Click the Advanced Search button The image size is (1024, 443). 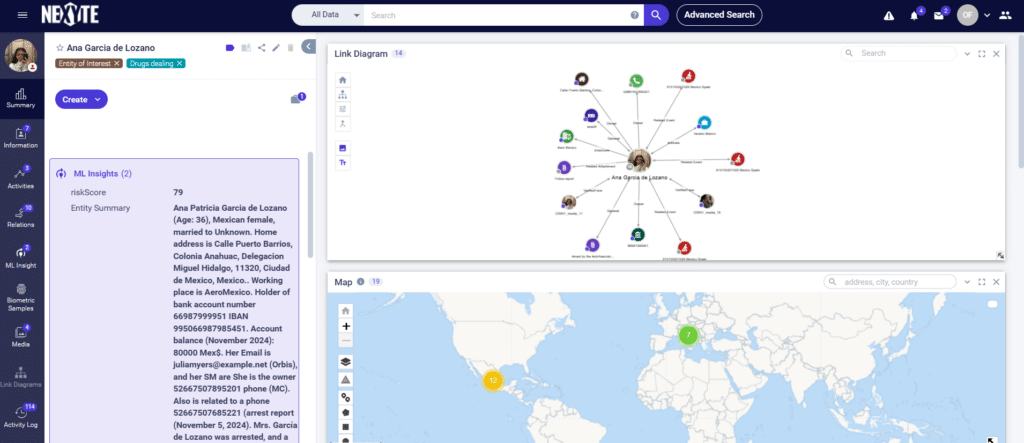point(719,14)
